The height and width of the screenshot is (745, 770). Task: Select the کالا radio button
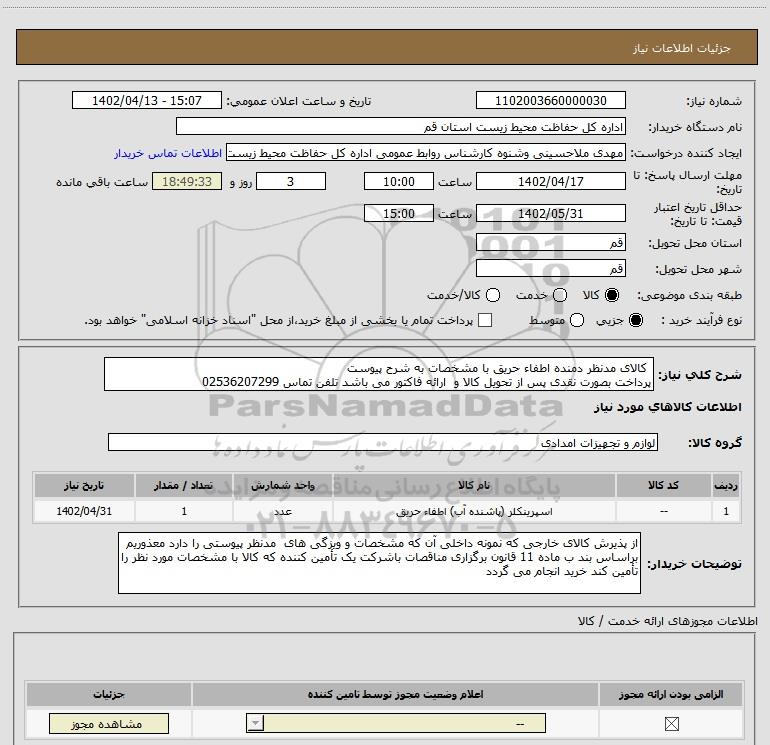[x=612, y=295]
